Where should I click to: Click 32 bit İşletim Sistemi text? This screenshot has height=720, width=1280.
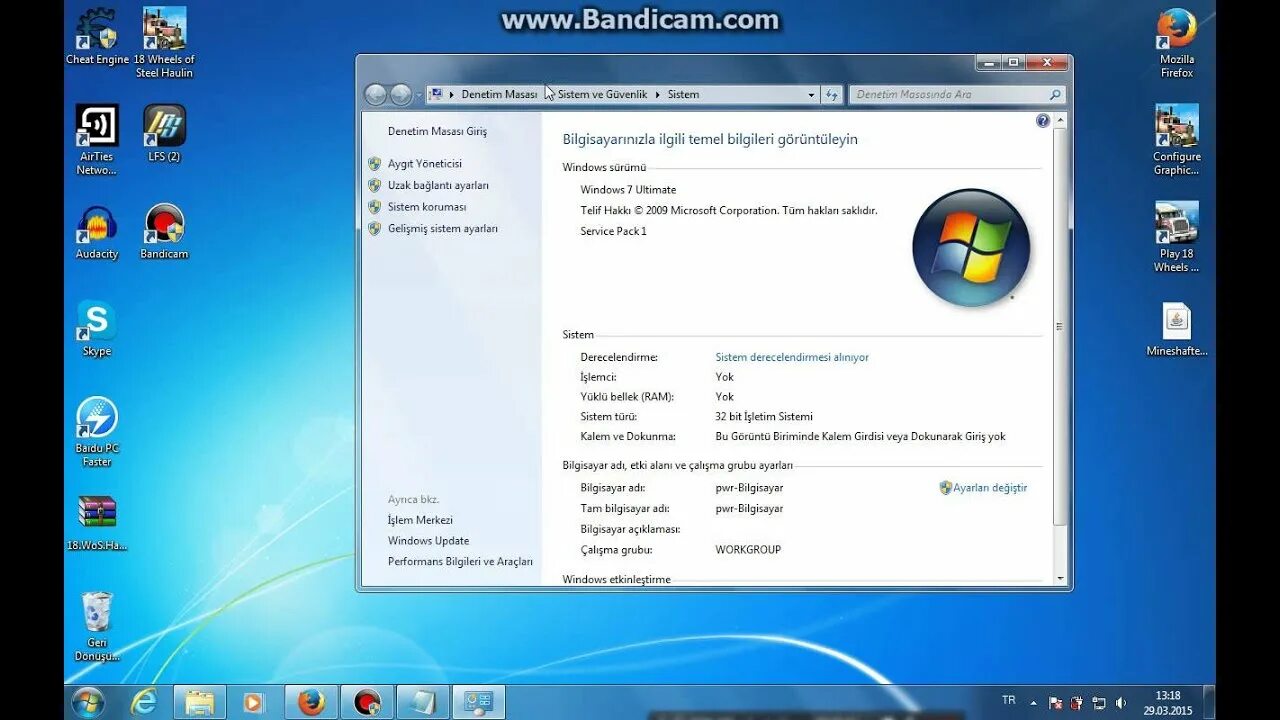click(x=764, y=417)
